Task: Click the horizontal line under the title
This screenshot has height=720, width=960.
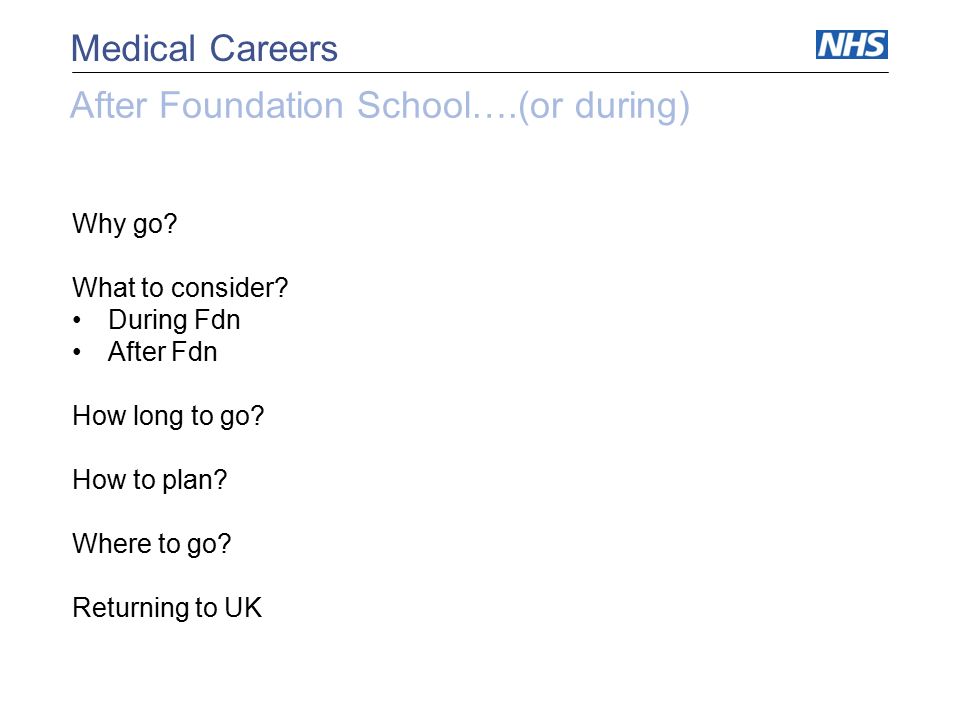Action: (480, 72)
